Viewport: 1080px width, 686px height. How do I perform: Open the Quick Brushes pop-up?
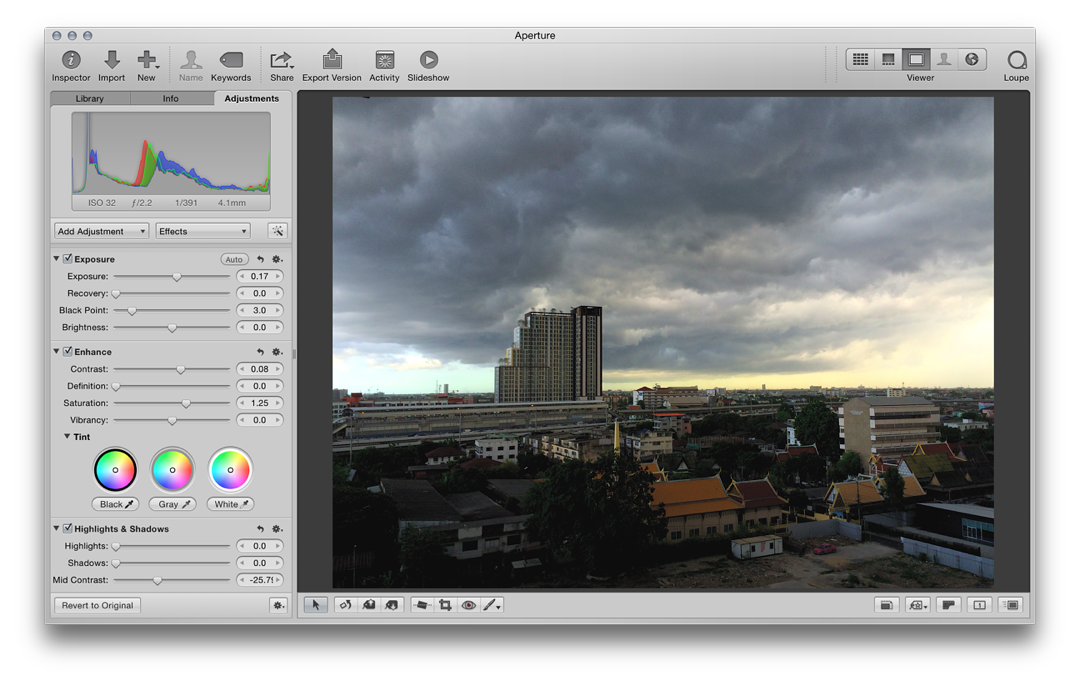[x=492, y=605]
